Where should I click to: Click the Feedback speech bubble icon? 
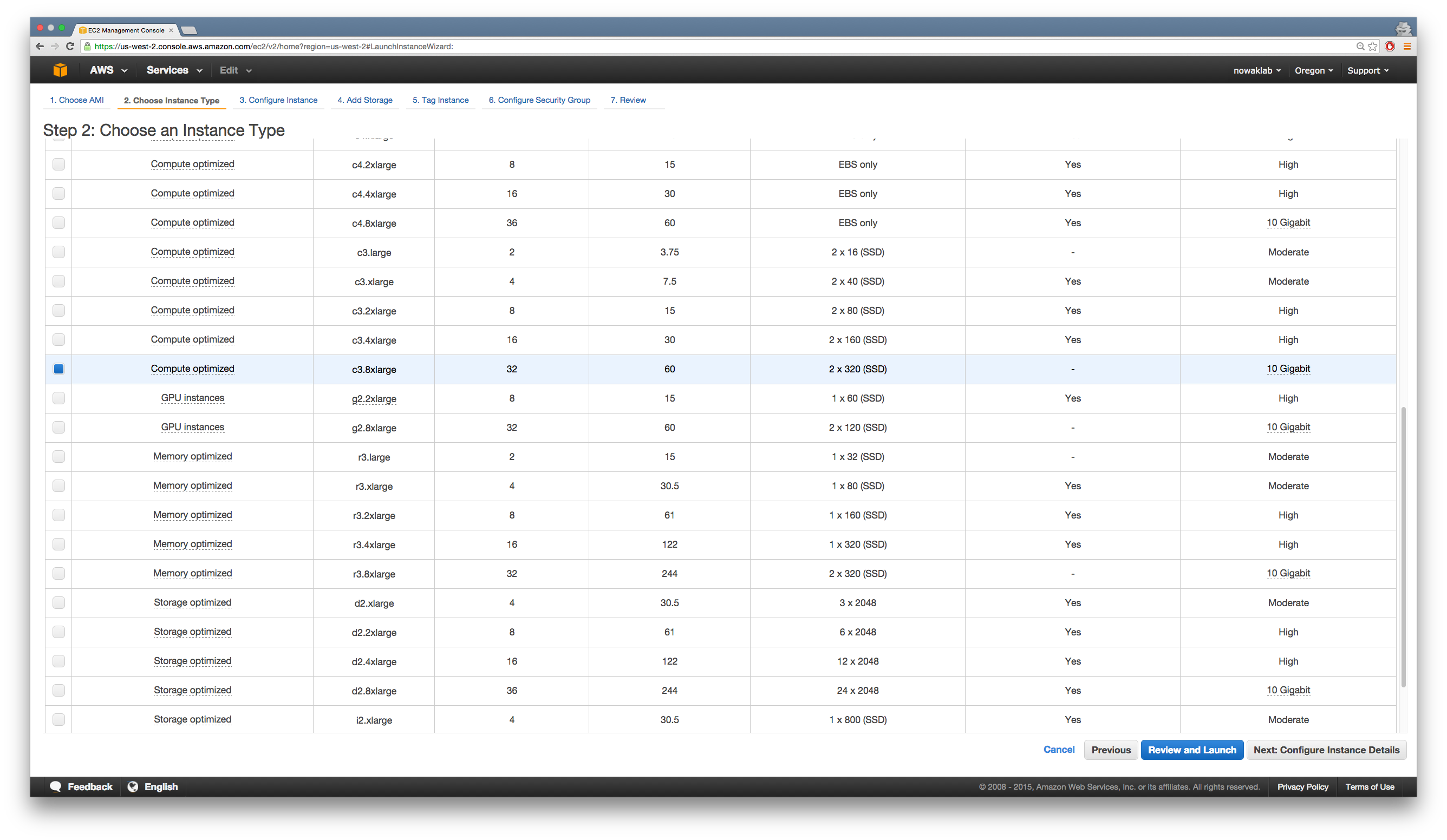56,786
